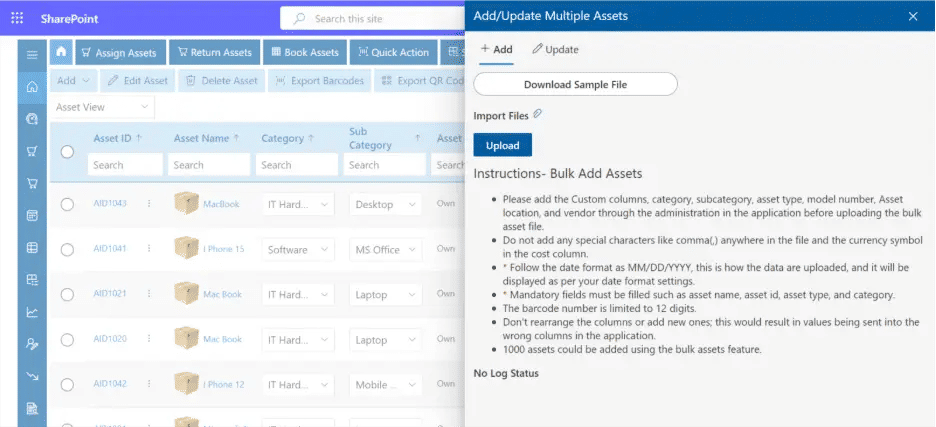The image size is (936, 427).
Task: Open the Software category dropdown
Action: [x=298, y=250]
